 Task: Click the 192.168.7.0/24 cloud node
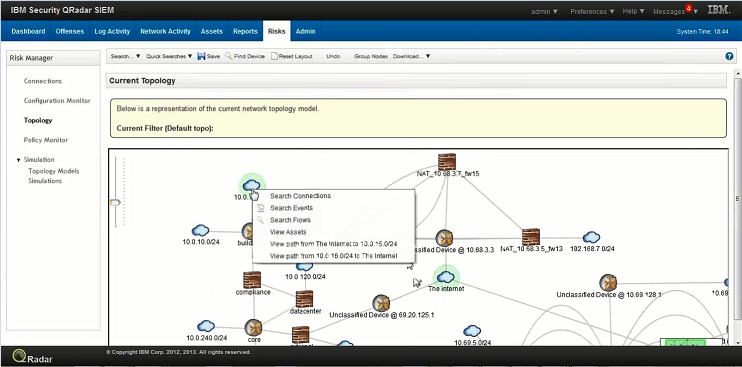click(592, 237)
